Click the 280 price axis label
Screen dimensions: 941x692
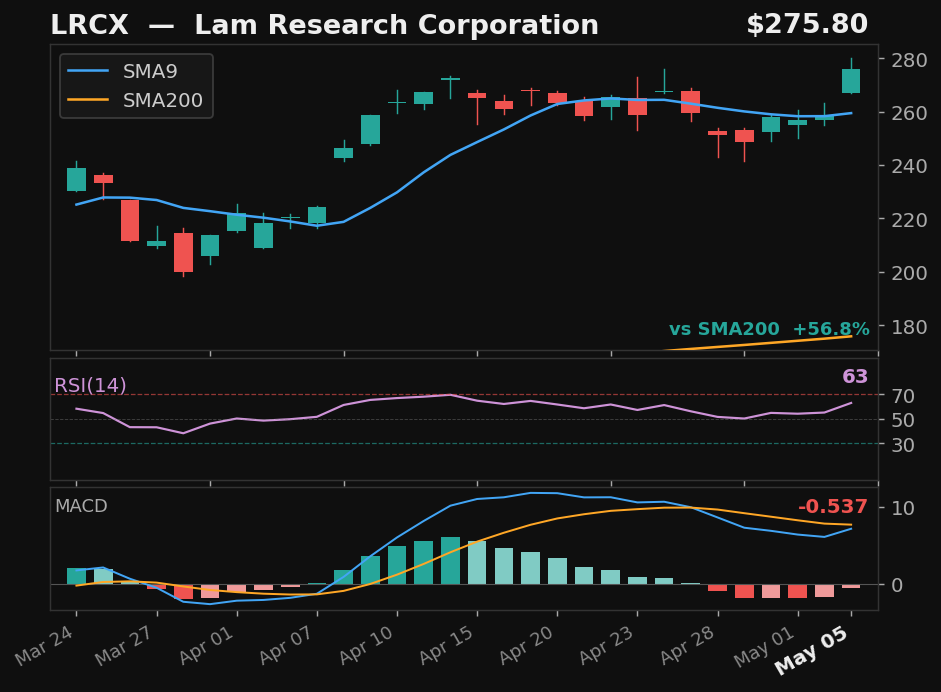pyautogui.click(x=909, y=60)
